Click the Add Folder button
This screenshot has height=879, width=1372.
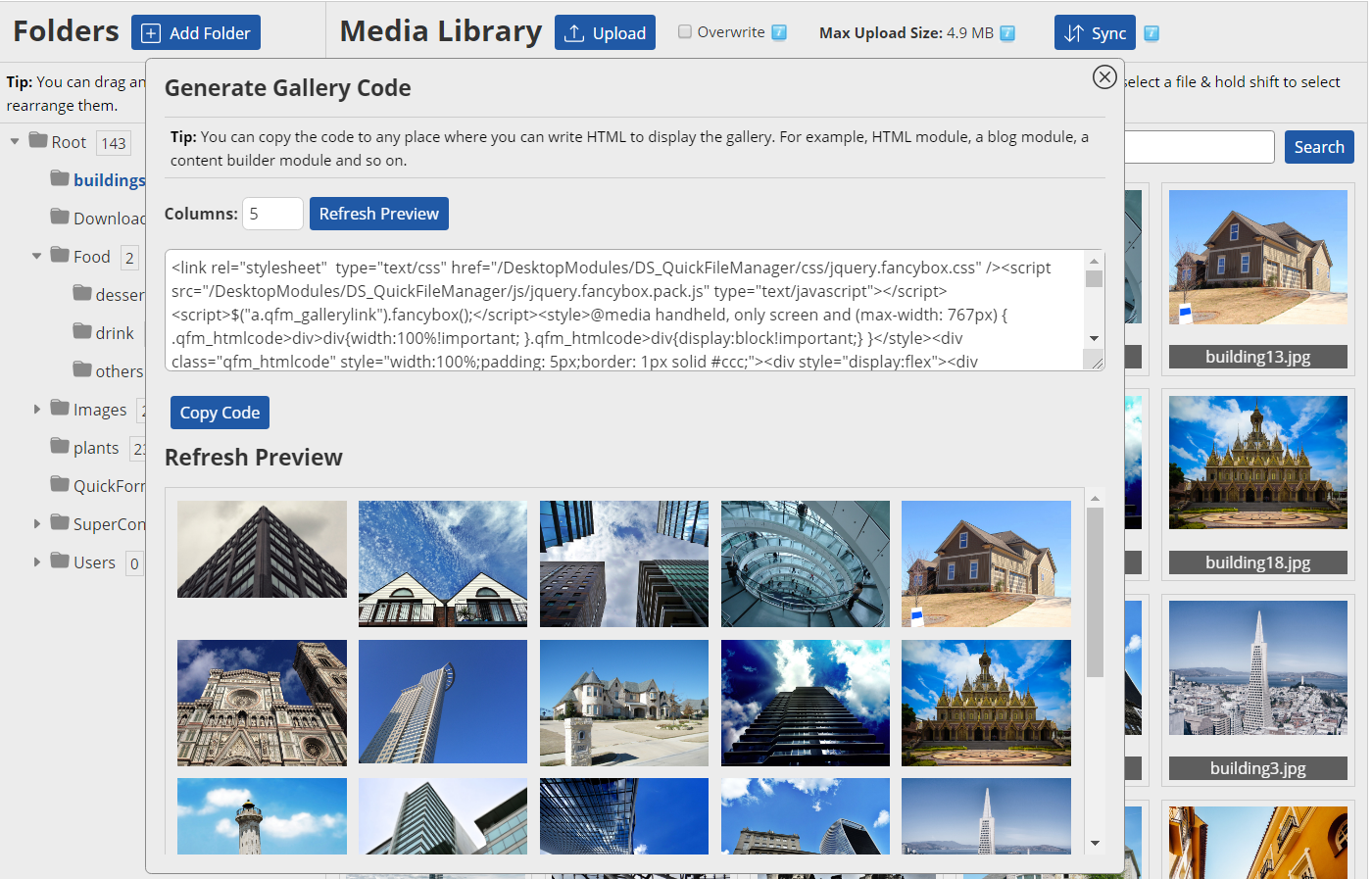point(196,32)
